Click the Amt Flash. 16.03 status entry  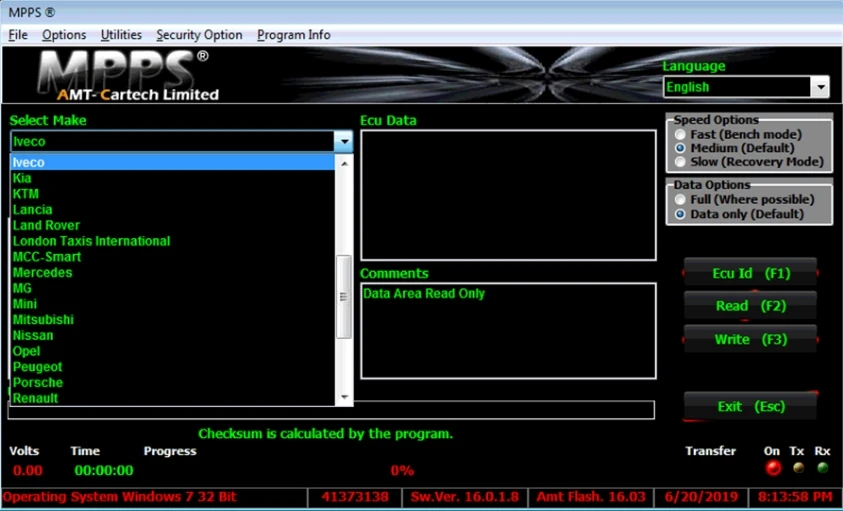591,497
